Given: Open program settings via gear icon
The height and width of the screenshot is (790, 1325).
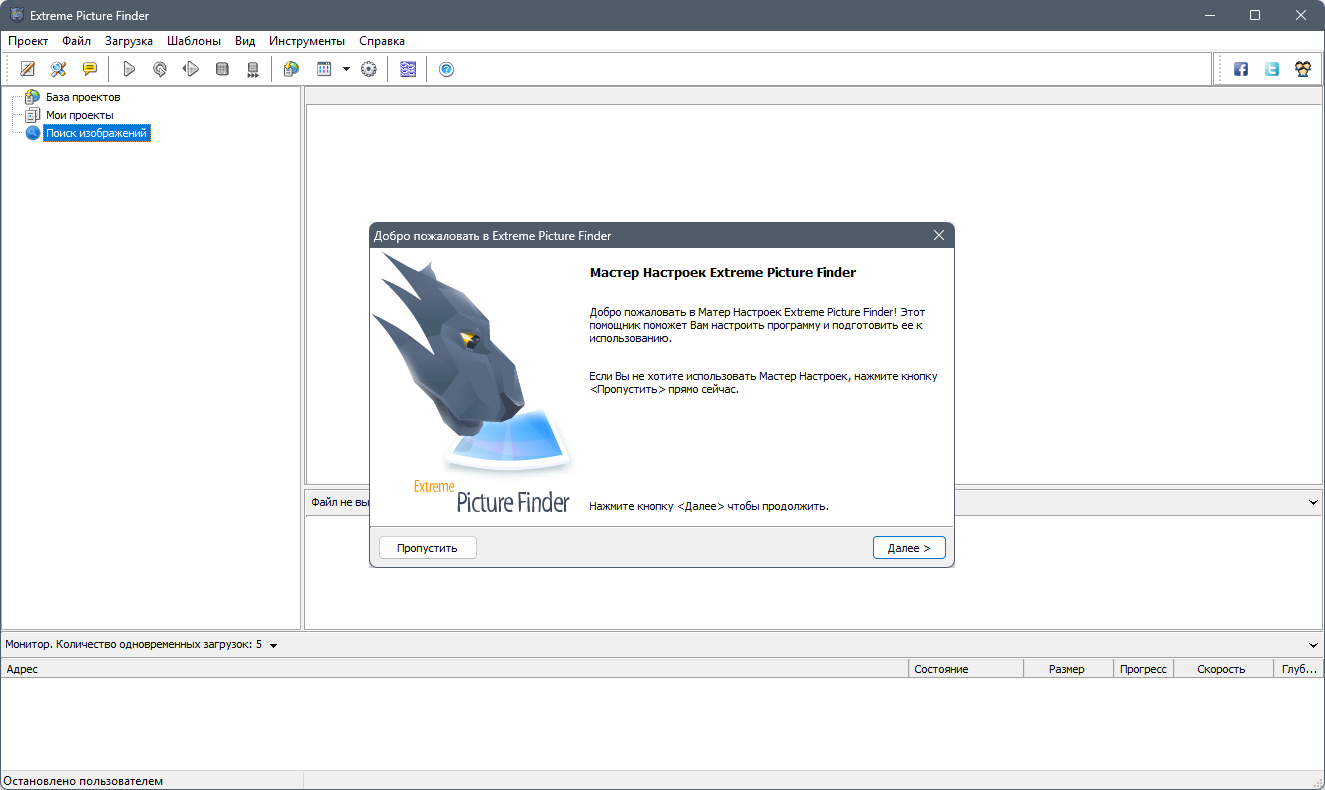Looking at the screenshot, I should [x=369, y=68].
